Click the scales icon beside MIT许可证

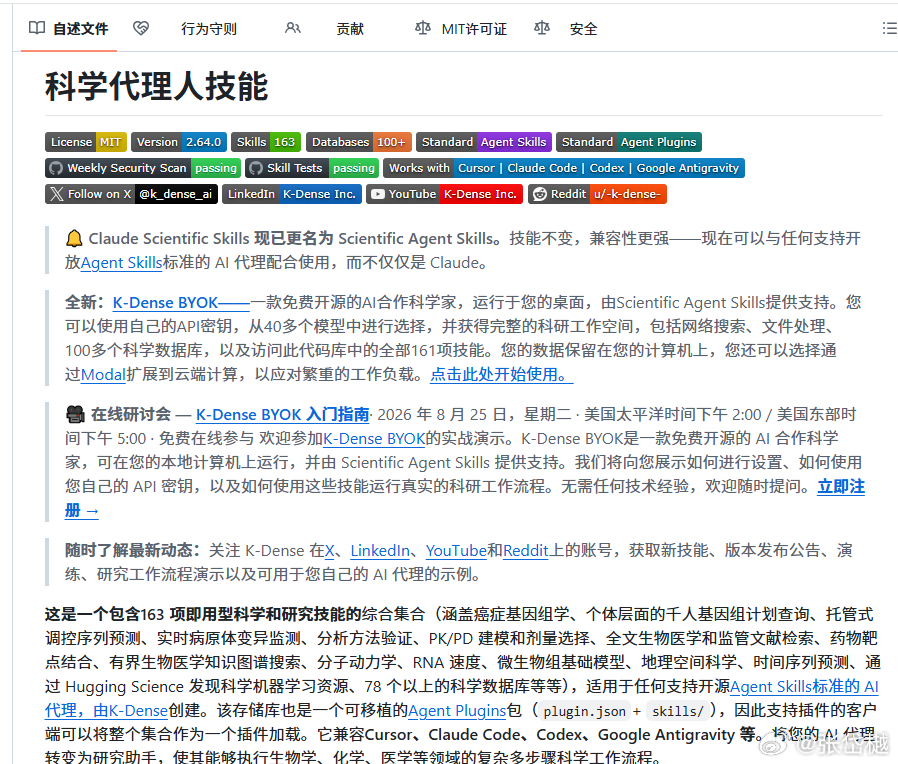point(423,28)
